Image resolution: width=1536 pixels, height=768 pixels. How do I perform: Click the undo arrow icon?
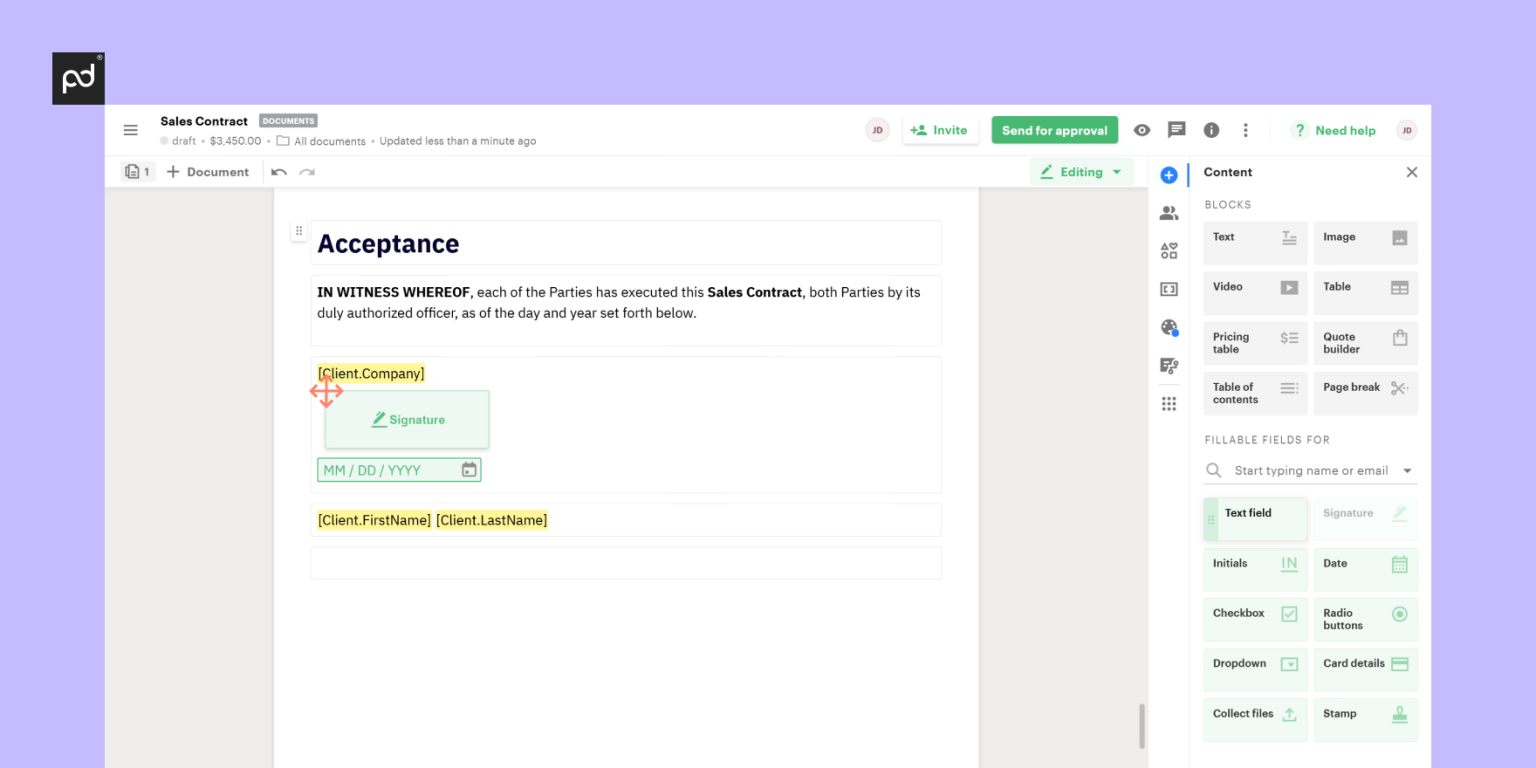coord(279,172)
